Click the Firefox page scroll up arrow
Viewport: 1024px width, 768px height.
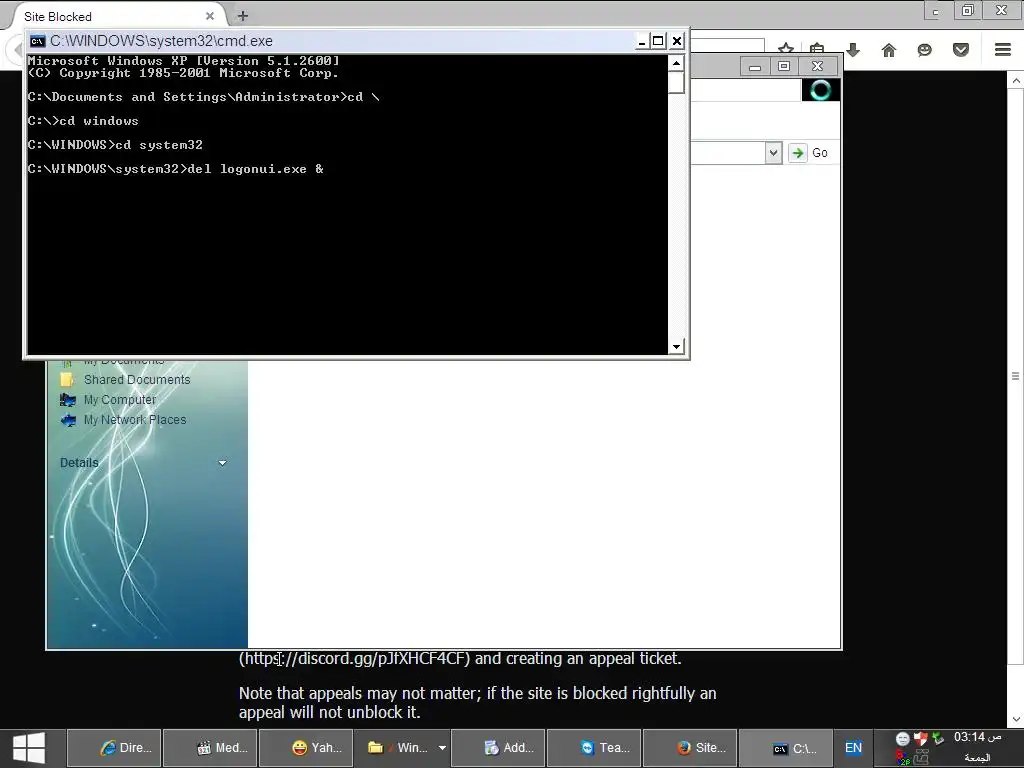pyautogui.click(x=1016, y=81)
